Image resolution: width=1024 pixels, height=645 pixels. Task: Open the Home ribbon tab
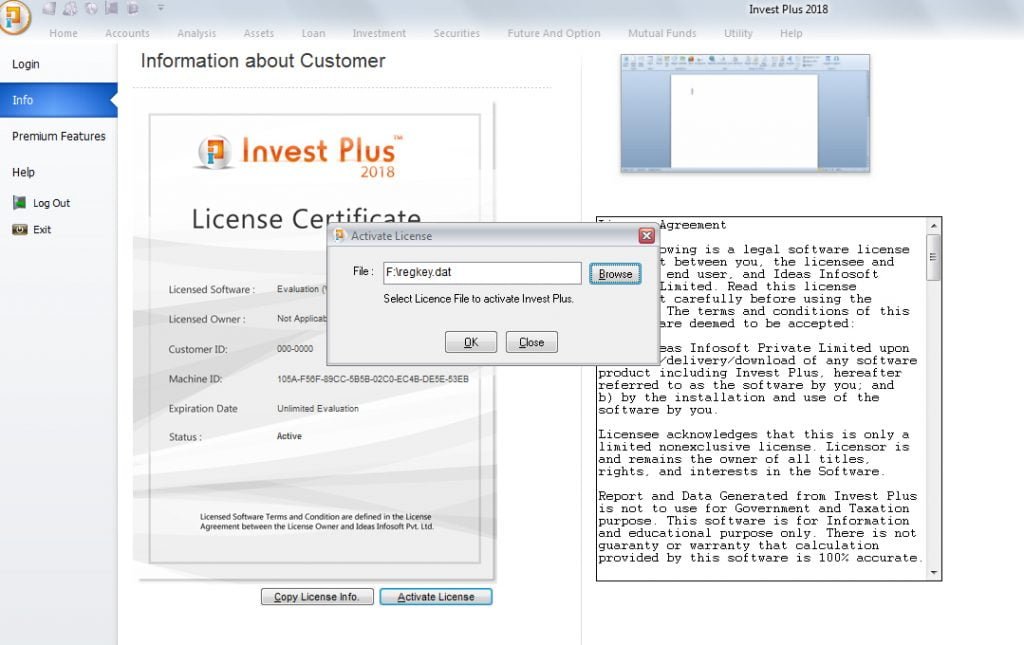[x=63, y=33]
